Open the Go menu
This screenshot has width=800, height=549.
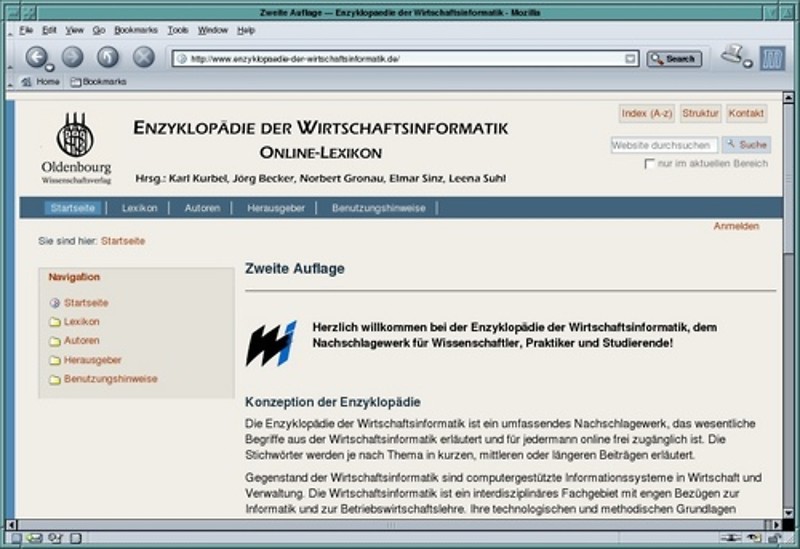99,30
